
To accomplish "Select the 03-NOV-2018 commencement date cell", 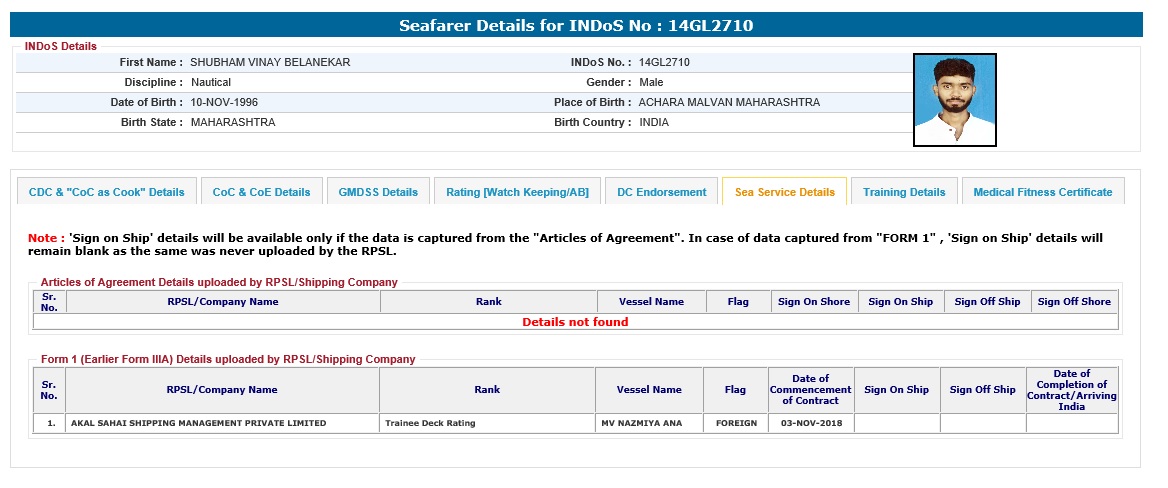I will point(810,423).
